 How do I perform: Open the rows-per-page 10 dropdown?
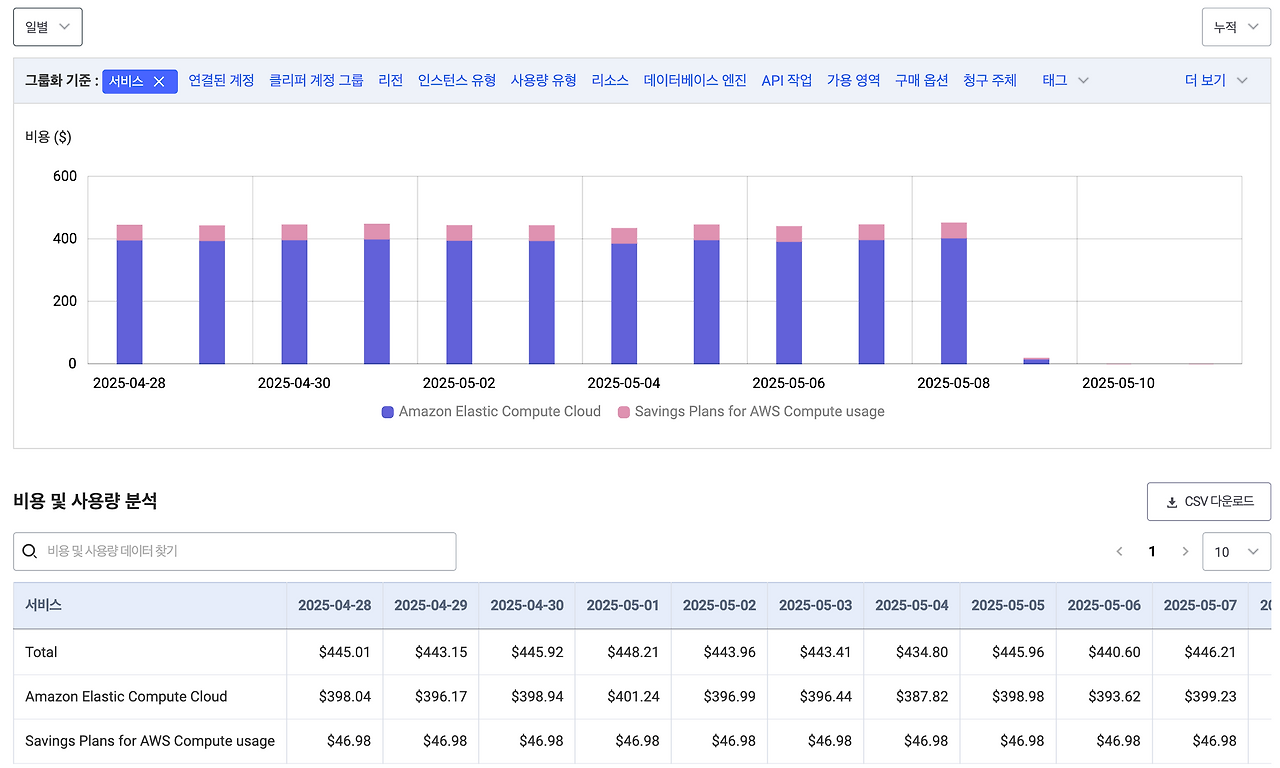pos(1236,551)
